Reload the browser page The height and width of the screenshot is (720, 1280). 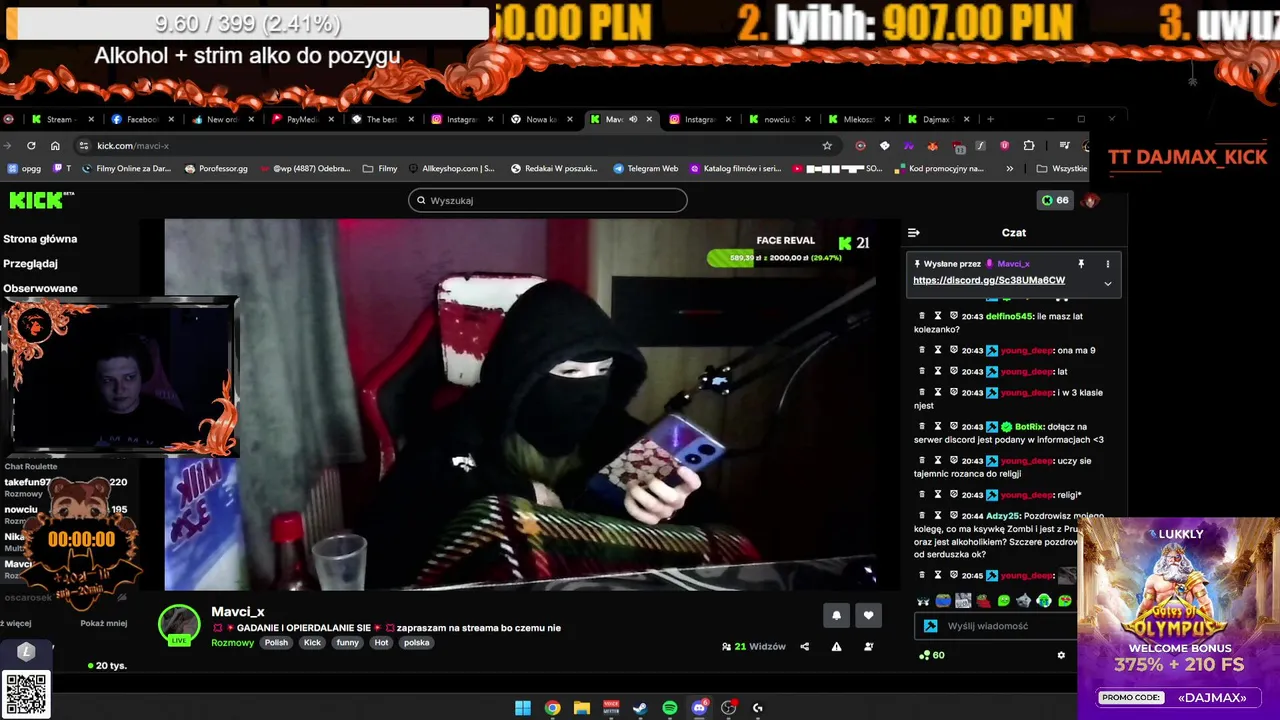click(31, 145)
